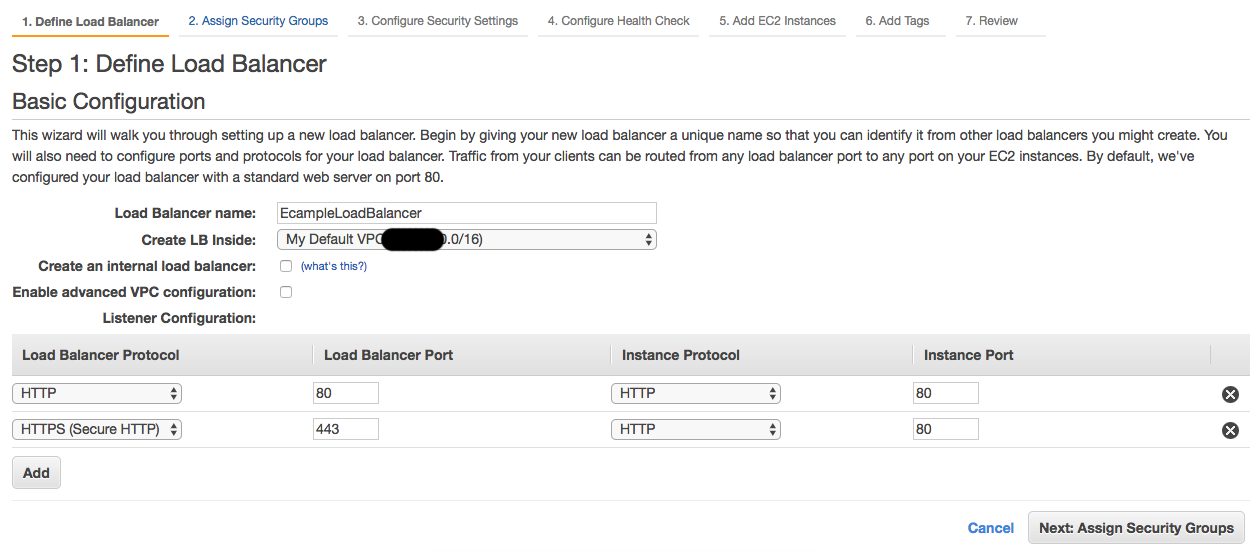The height and width of the screenshot is (552, 1258).
Task: Expand the HTTPS (Secure HTTP) protocol dropdown
Action: pyautogui.click(x=97, y=429)
